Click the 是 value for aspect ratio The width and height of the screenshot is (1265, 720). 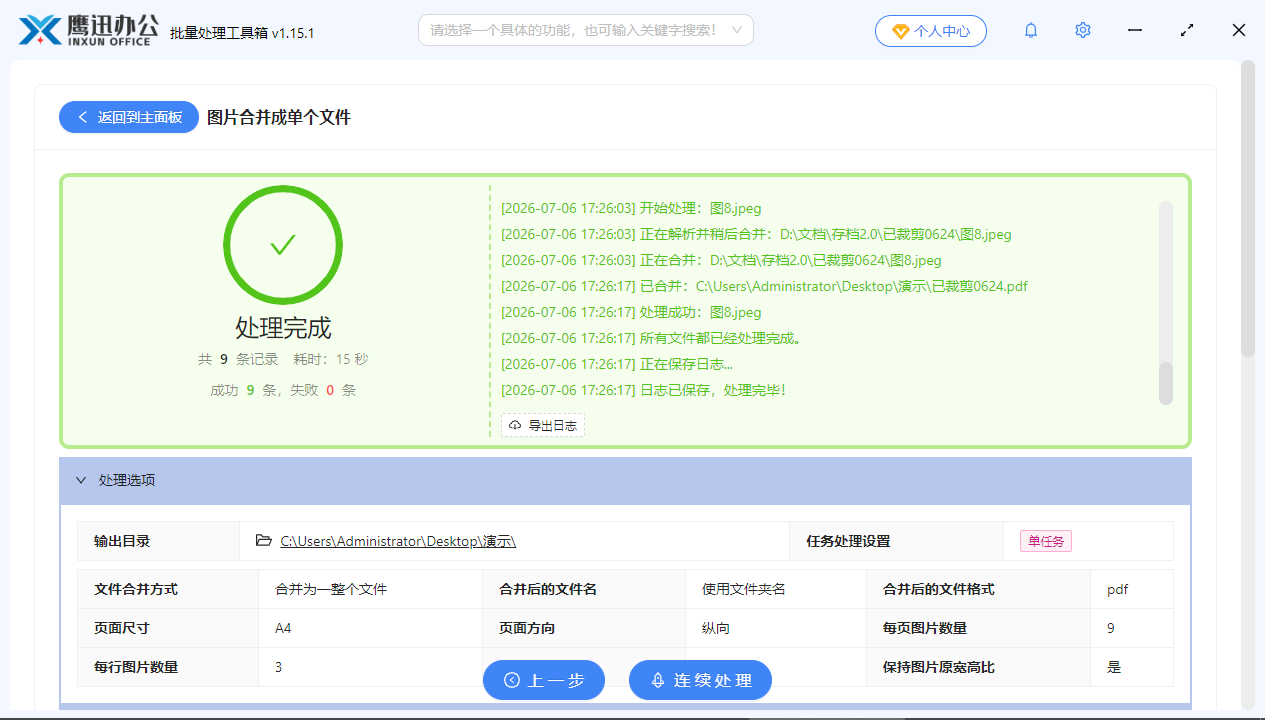[1114, 667]
